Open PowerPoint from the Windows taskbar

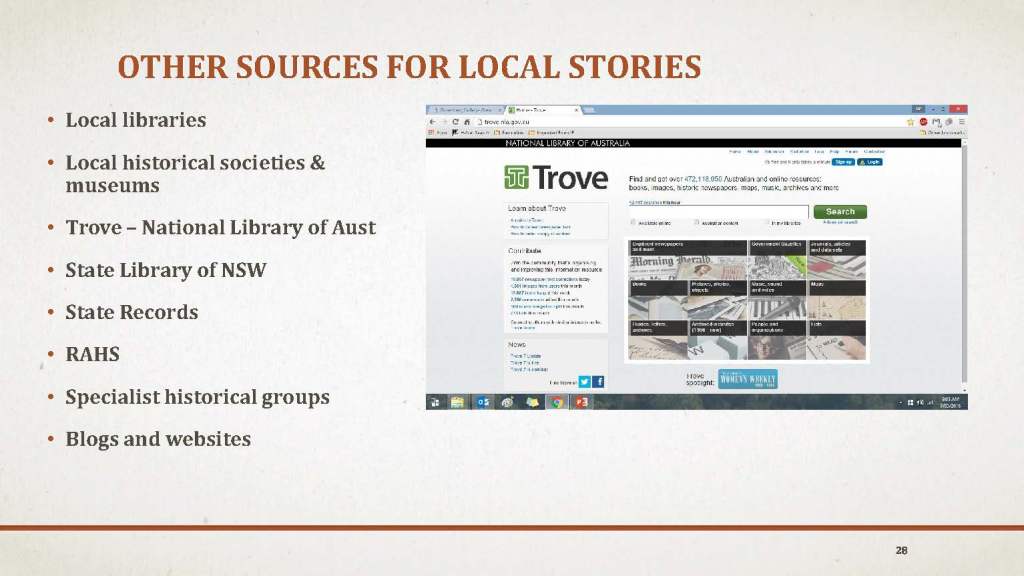581,402
